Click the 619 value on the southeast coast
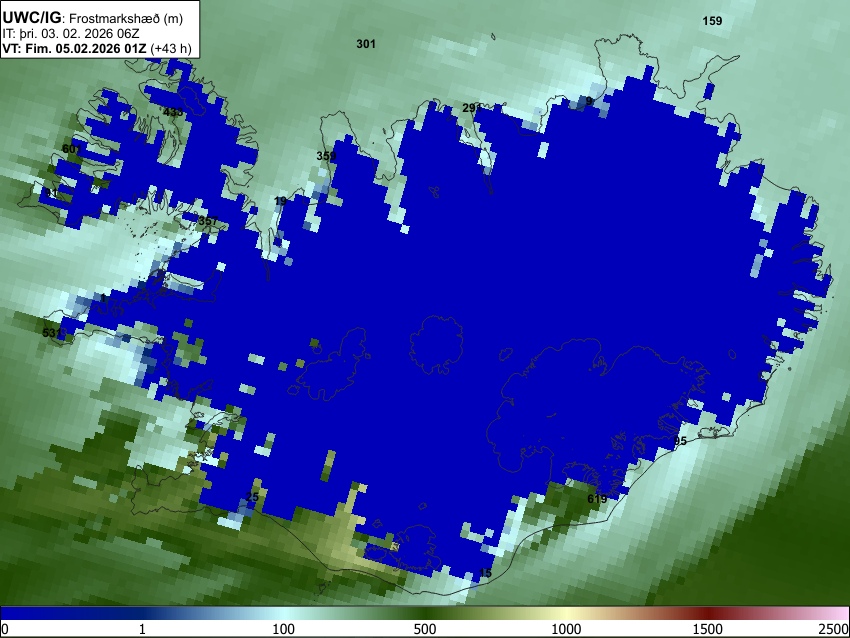Screen dimensions: 850x638 (x=597, y=499)
